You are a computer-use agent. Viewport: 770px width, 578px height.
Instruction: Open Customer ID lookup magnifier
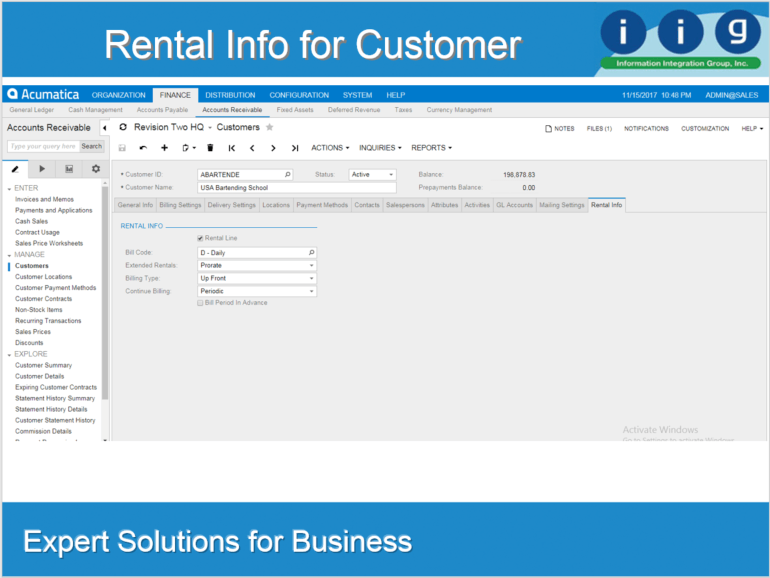click(x=288, y=174)
